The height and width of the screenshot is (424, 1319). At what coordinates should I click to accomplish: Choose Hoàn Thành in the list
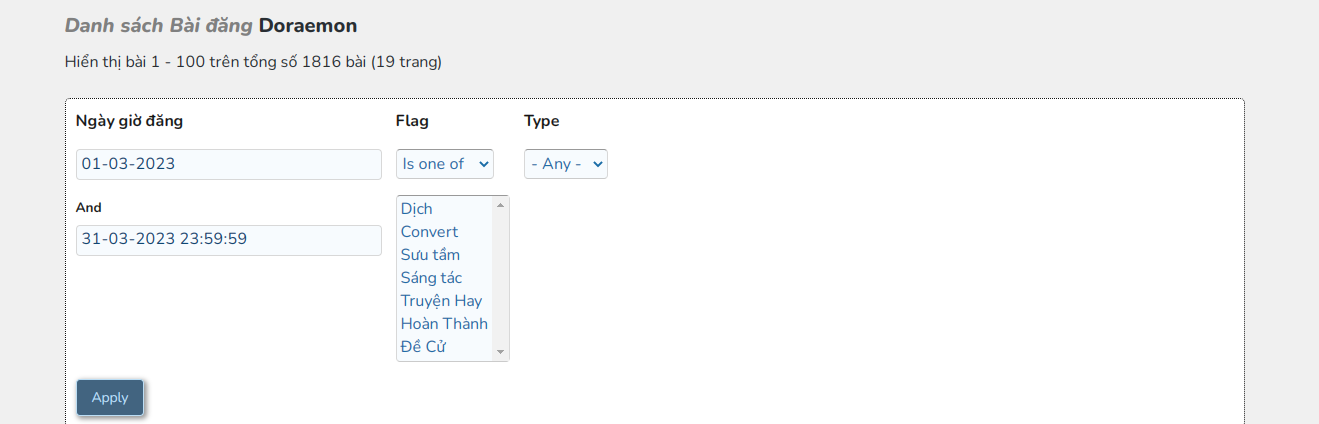(x=444, y=324)
